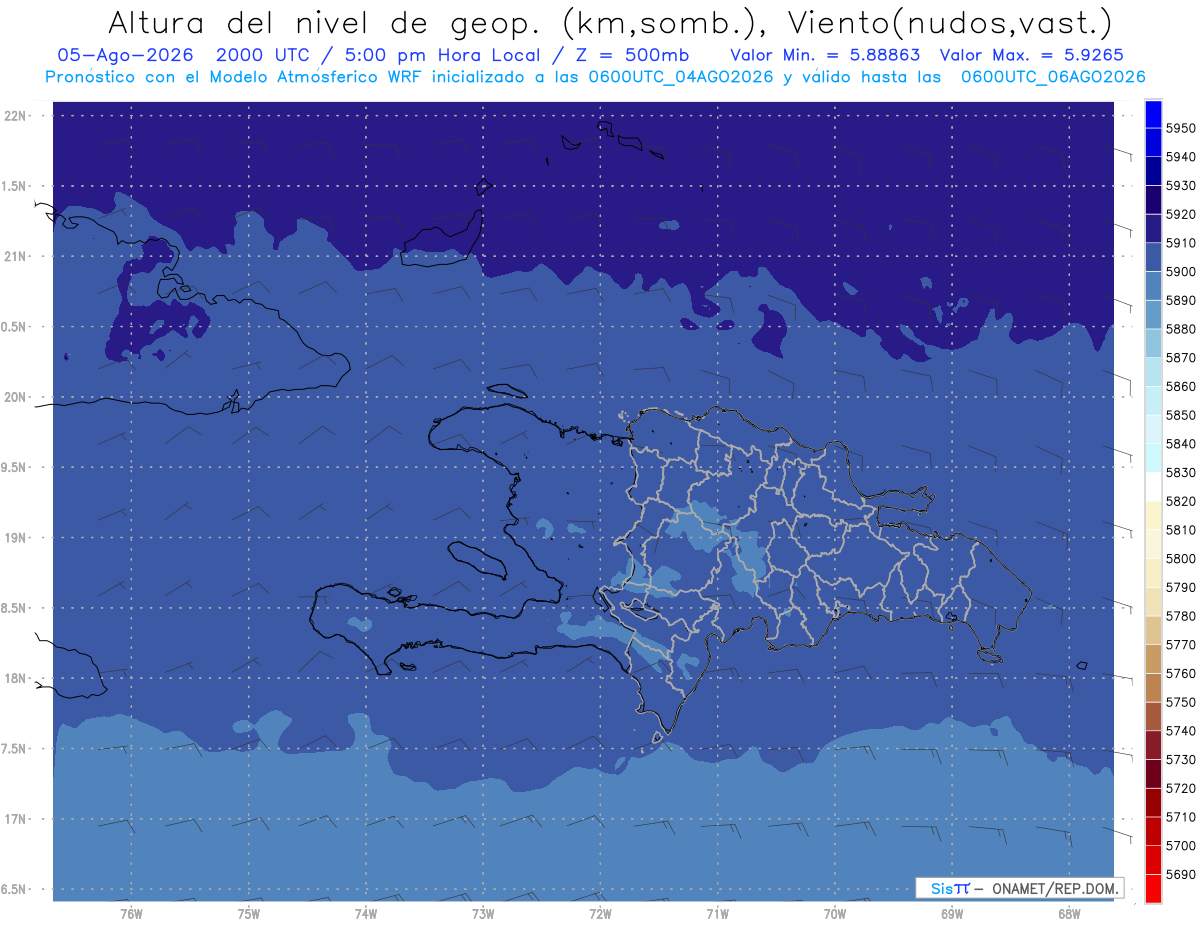Click the 18N latitude axis label
Screen dimensions: 1200x927
17,678
